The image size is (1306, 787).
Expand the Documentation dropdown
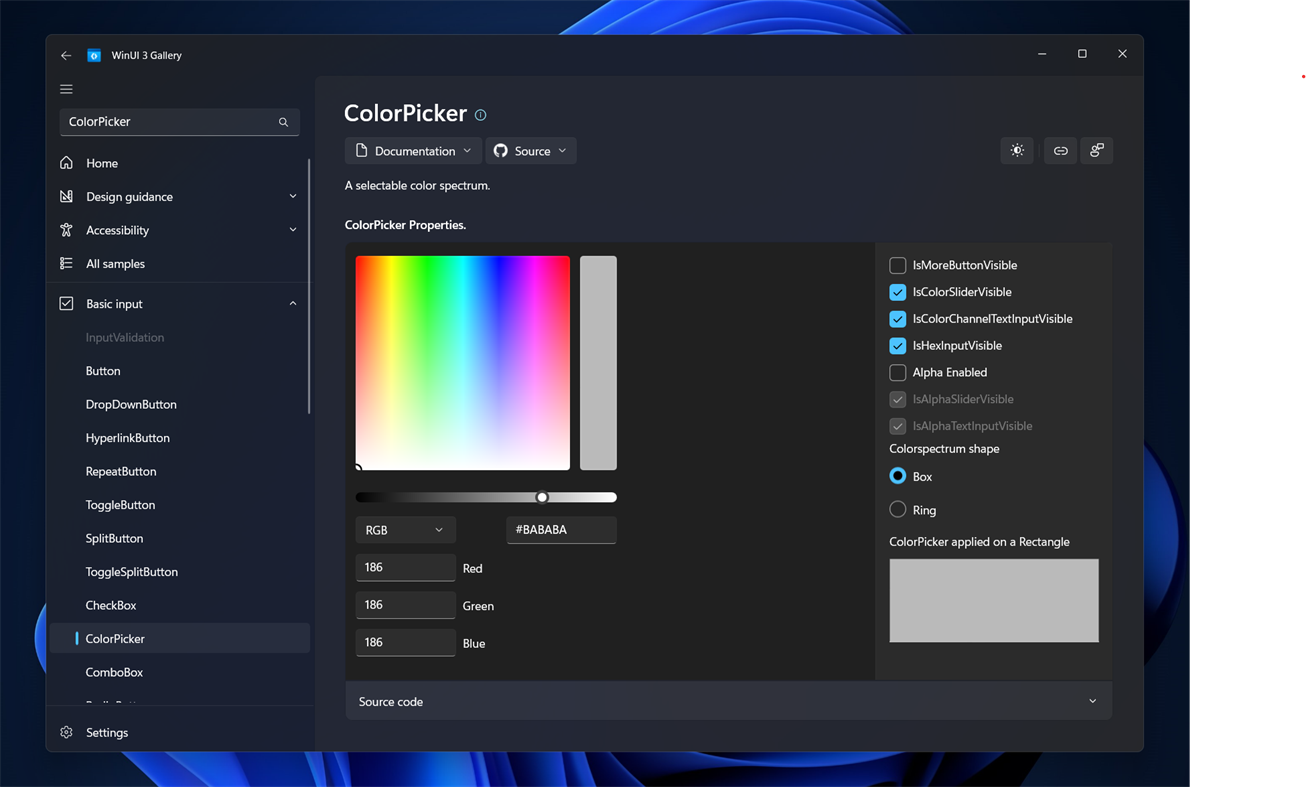click(x=413, y=150)
